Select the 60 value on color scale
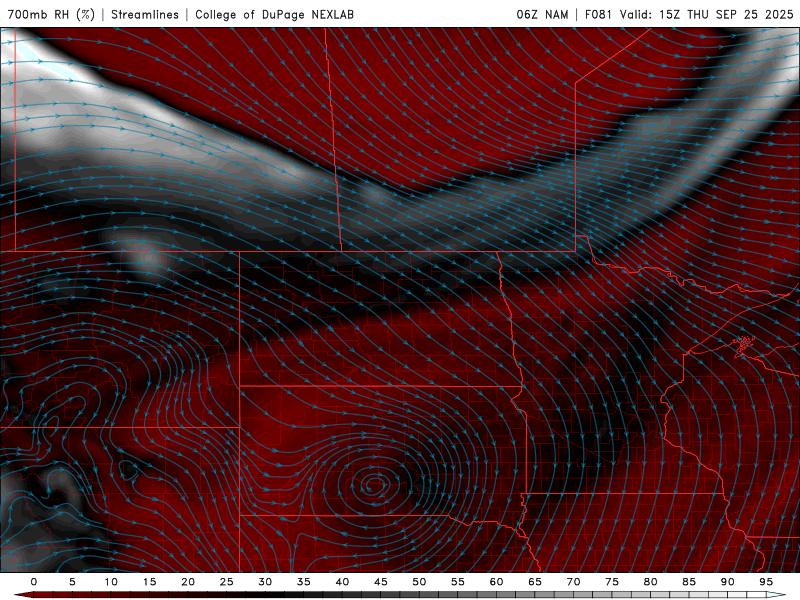This screenshot has height=600, width=800. click(496, 582)
